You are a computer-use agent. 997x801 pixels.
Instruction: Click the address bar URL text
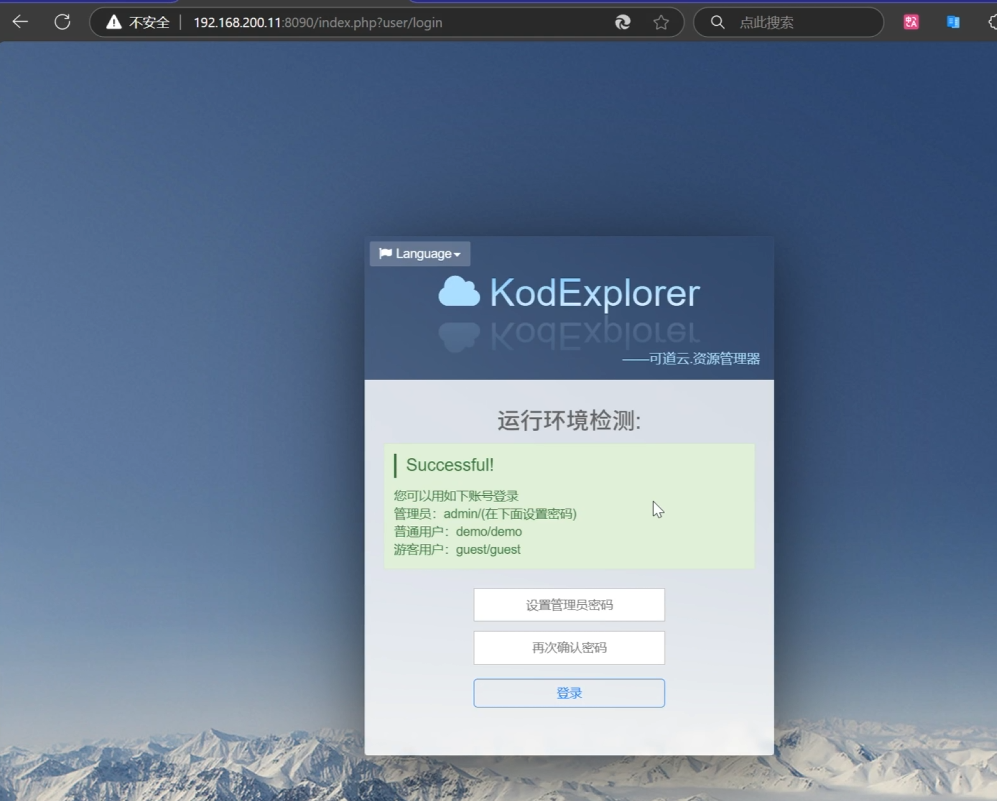(x=318, y=23)
